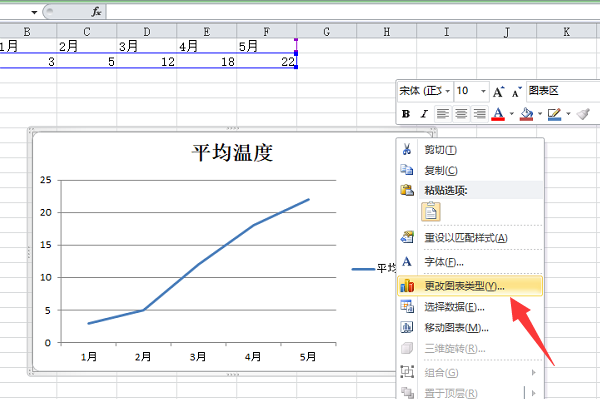
Task: Click cell containing 2月 header
Action: point(86,46)
